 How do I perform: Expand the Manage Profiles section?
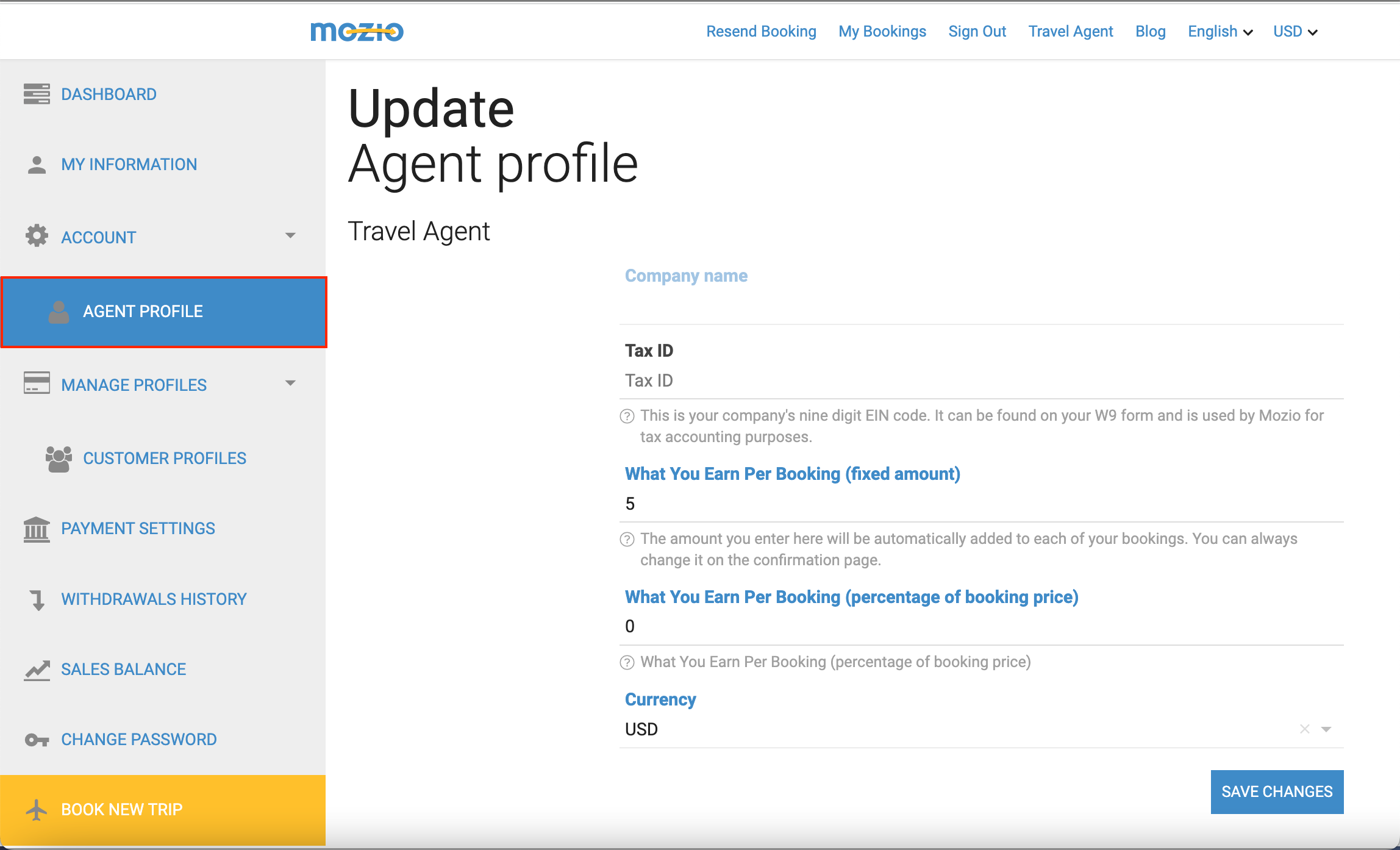click(291, 383)
